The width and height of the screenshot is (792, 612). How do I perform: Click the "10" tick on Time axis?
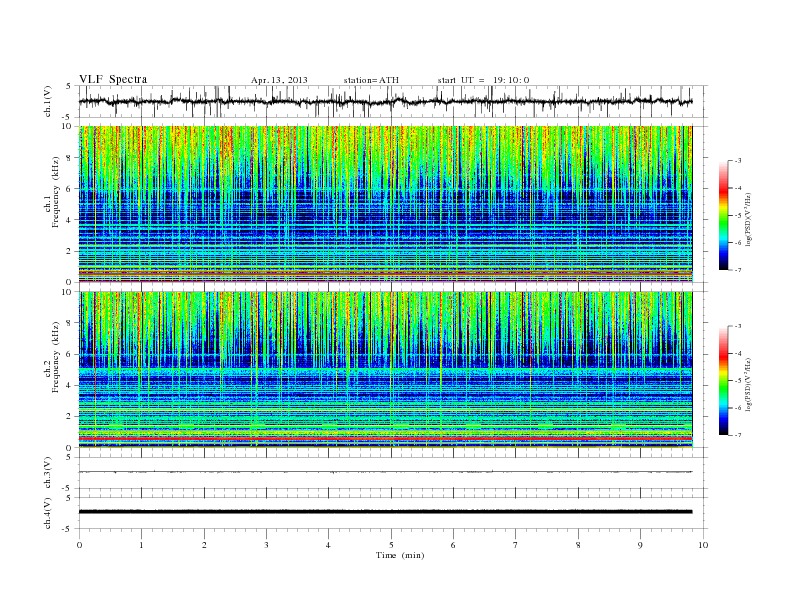(x=703, y=545)
